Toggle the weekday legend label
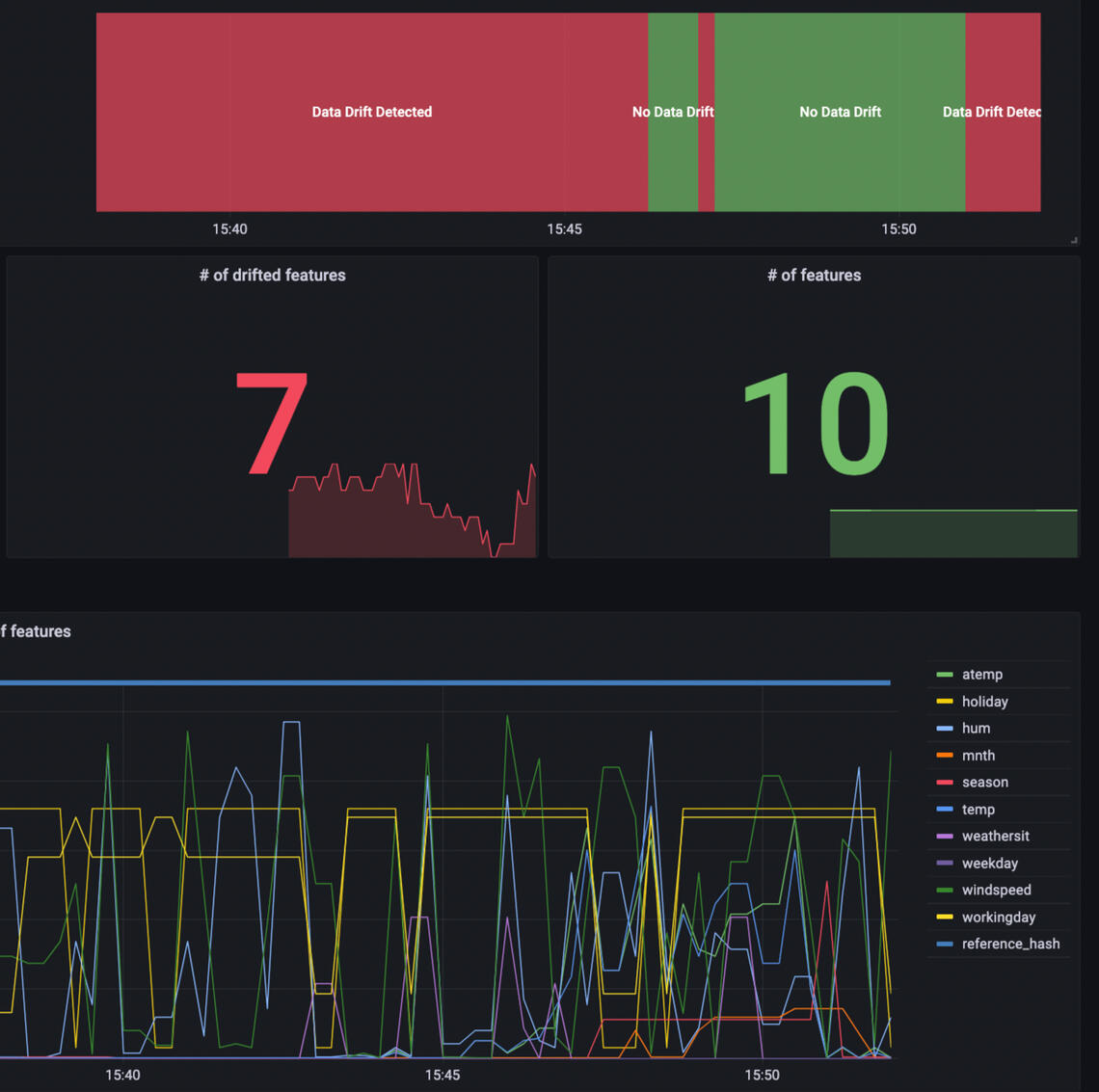 pyautogui.click(x=989, y=864)
